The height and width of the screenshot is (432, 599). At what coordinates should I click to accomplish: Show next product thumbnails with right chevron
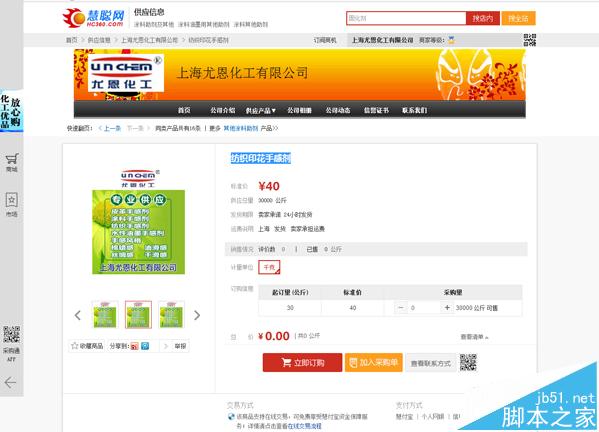click(x=197, y=315)
